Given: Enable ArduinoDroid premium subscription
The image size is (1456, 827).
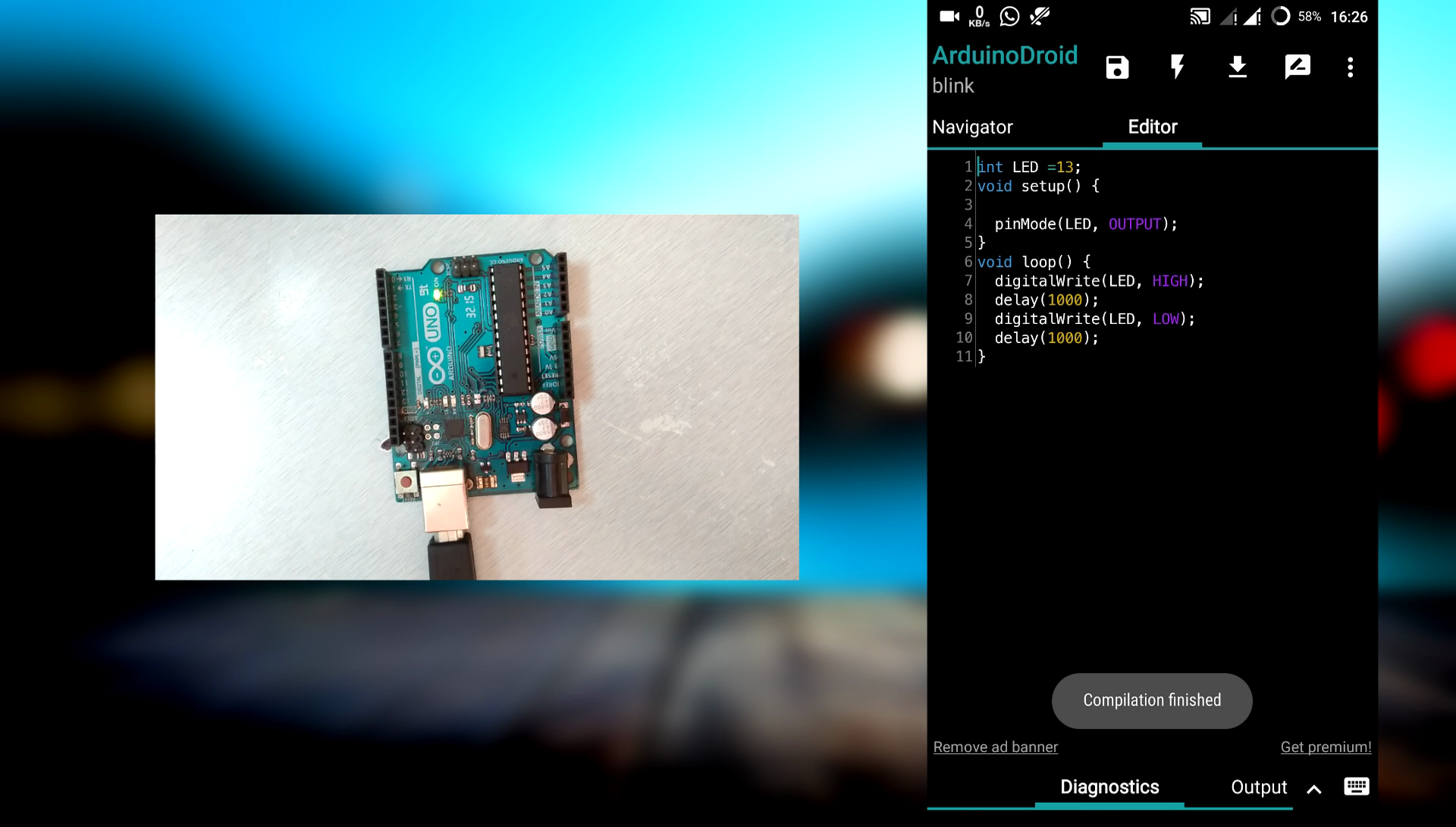Looking at the screenshot, I should [x=1325, y=746].
